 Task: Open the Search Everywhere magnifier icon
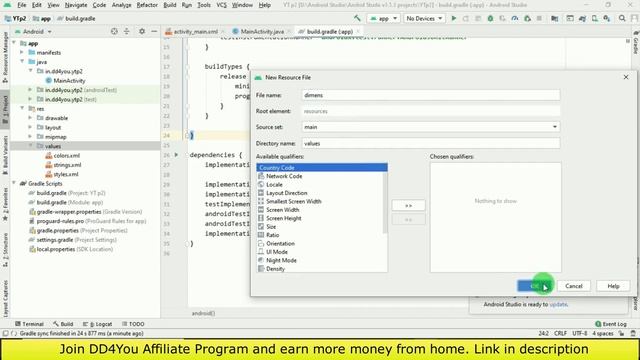pyautogui.click(x=622, y=18)
